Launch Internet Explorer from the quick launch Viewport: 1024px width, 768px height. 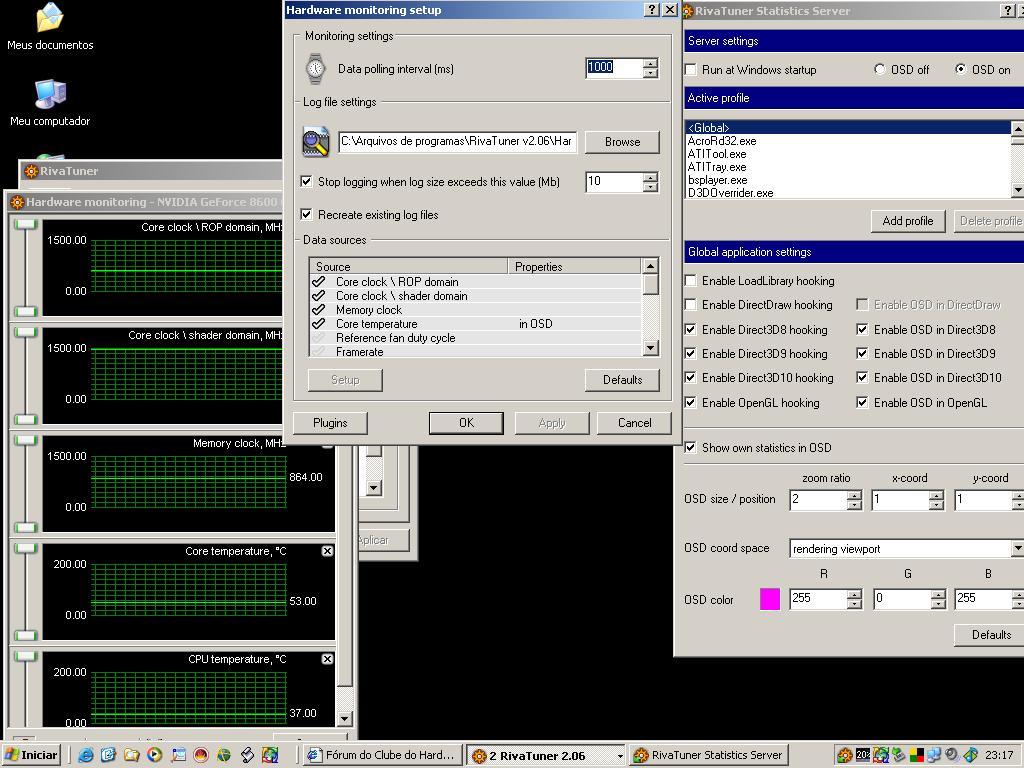[x=86, y=755]
